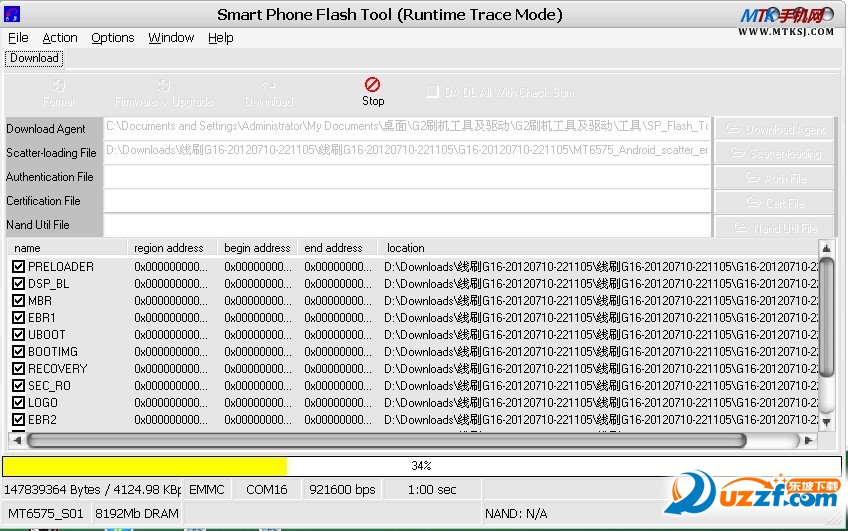
Task: Click the Nand Util File field
Action: (407, 225)
